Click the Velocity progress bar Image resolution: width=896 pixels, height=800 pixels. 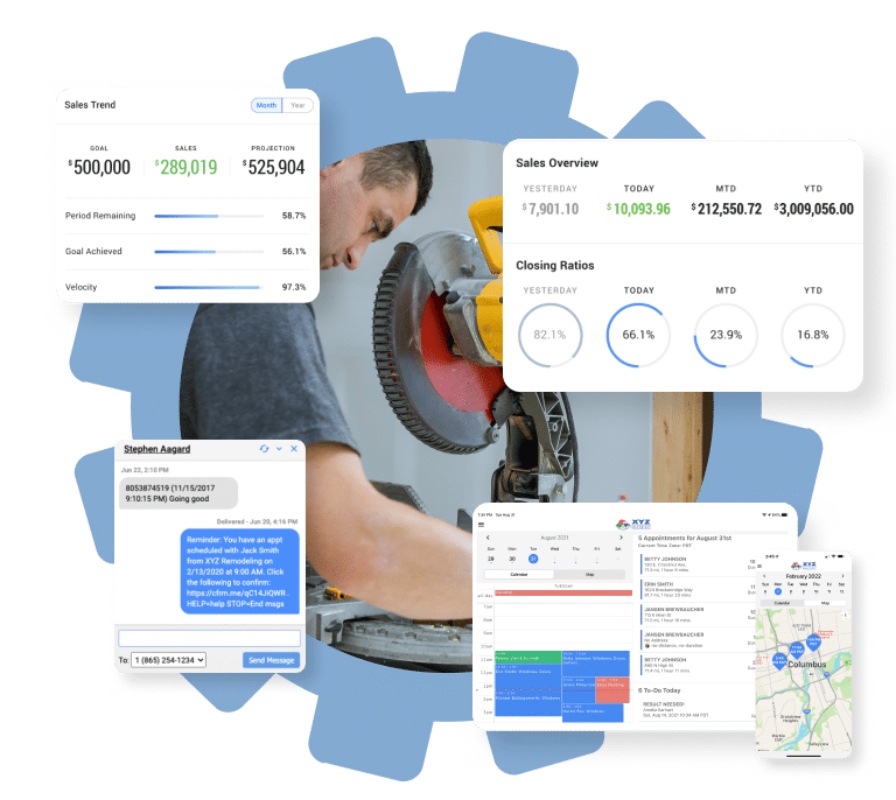pyautogui.click(x=209, y=287)
